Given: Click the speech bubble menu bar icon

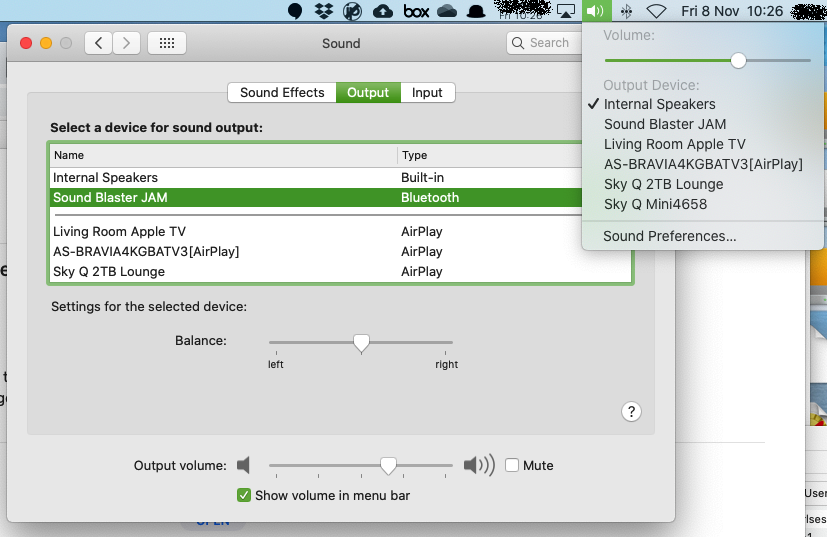Looking at the screenshot, I should coord(295,11).
